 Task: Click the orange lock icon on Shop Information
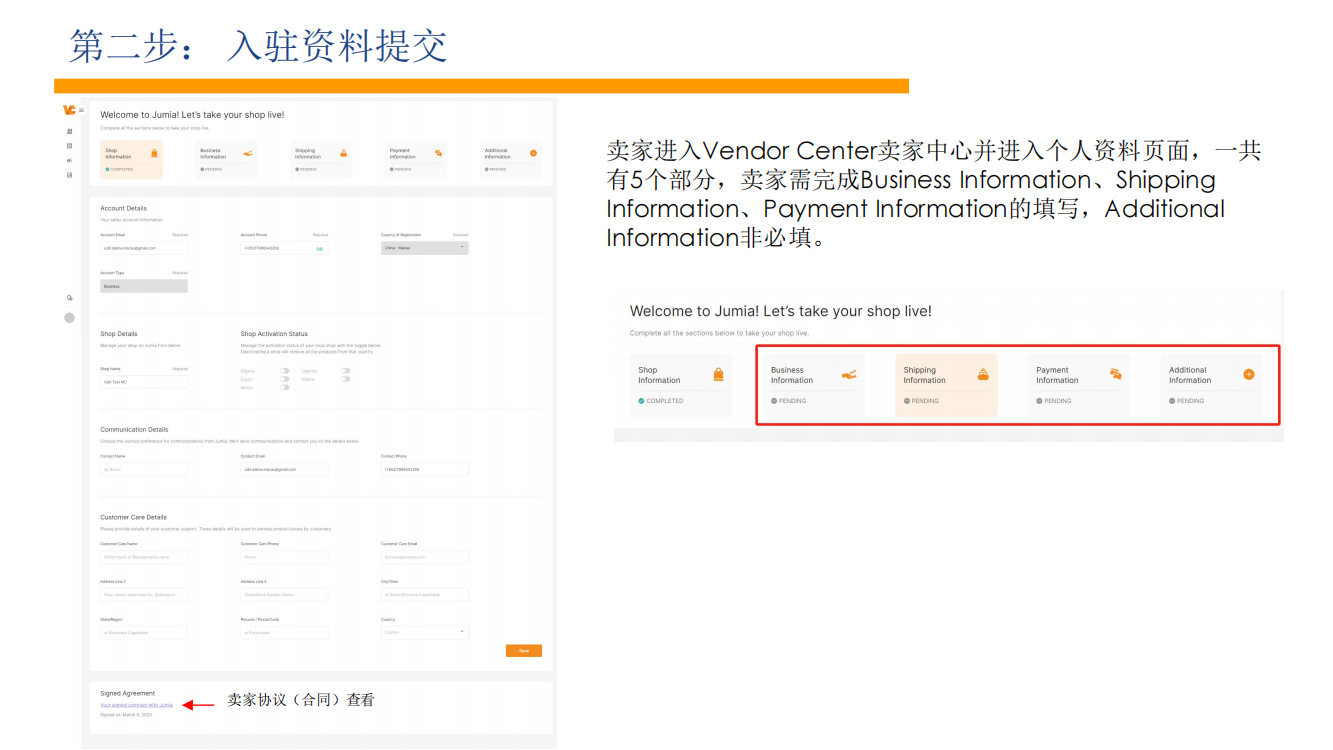coord(155,153)
